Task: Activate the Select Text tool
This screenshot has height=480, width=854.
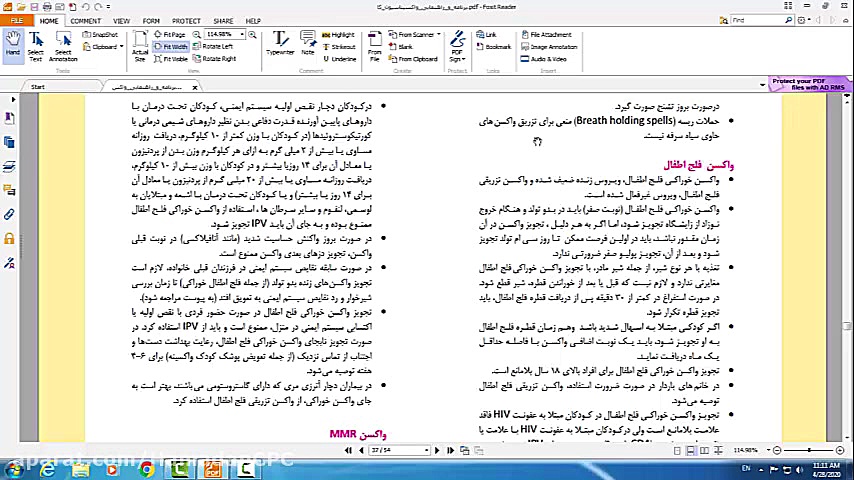Action: coord(35,46)
